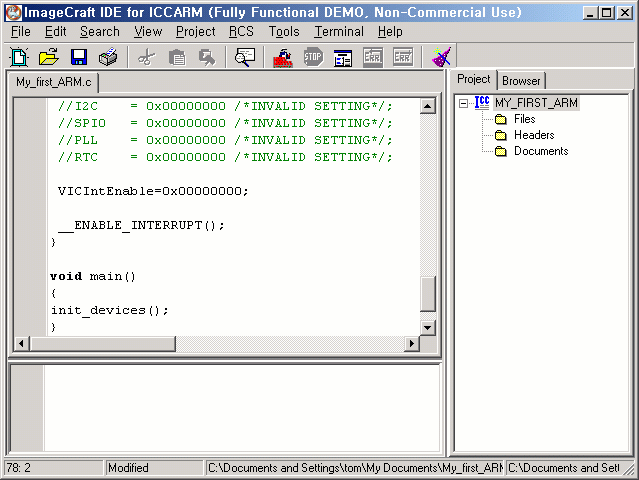639x480 pixels.
Task: Click the Open File folder icon
Action: coord(48,57)
